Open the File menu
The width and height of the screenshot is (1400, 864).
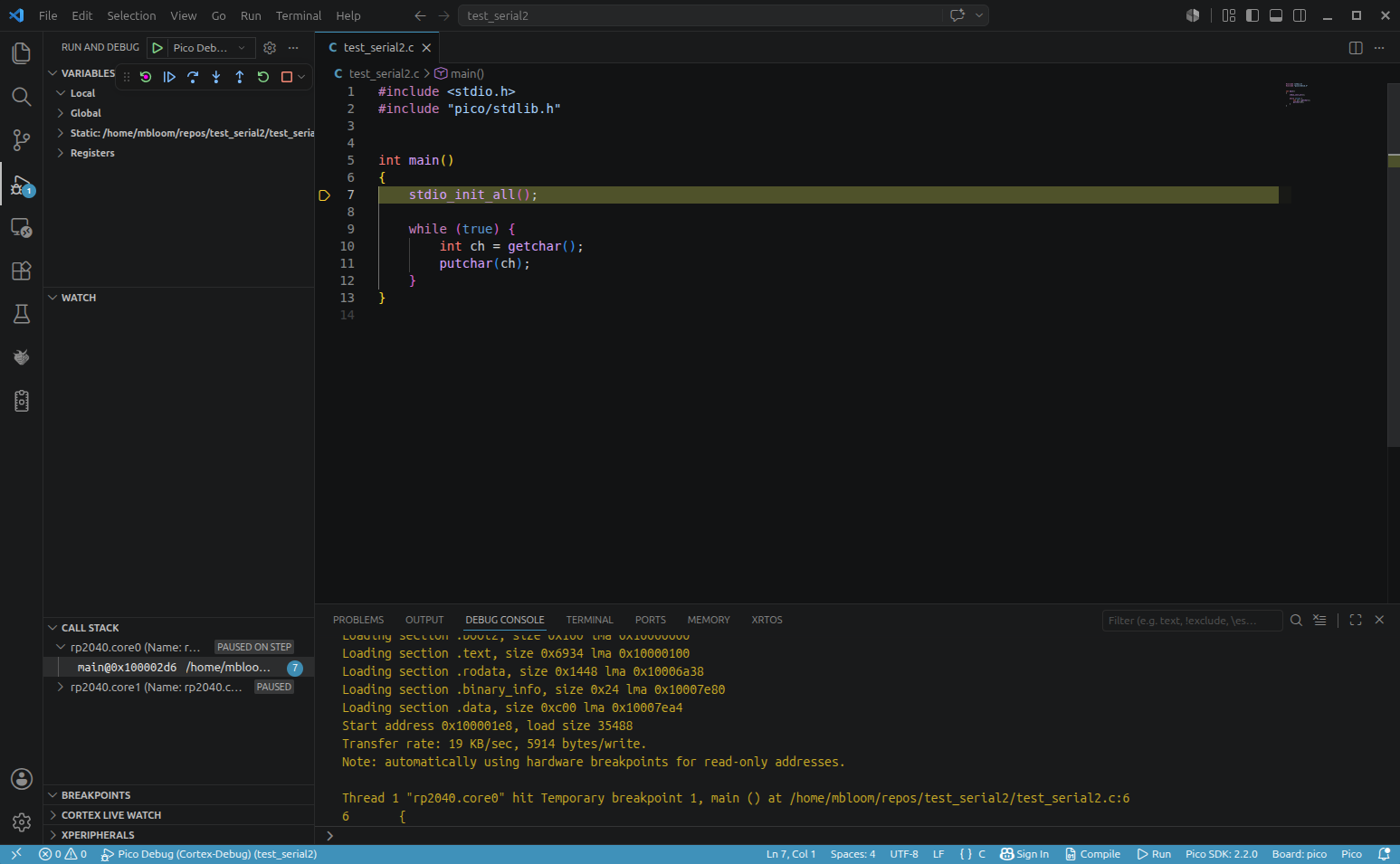pos(48,15)
